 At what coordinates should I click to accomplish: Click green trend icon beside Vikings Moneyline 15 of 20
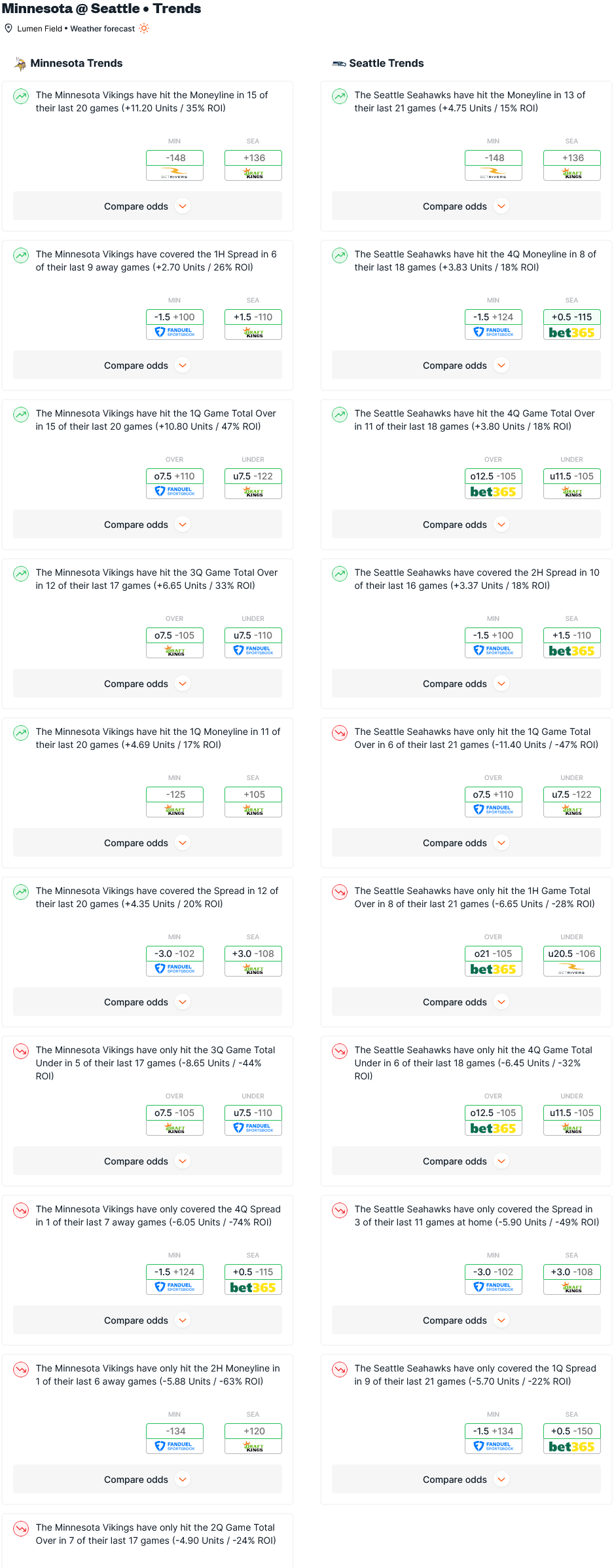click(x=21, y=96)
